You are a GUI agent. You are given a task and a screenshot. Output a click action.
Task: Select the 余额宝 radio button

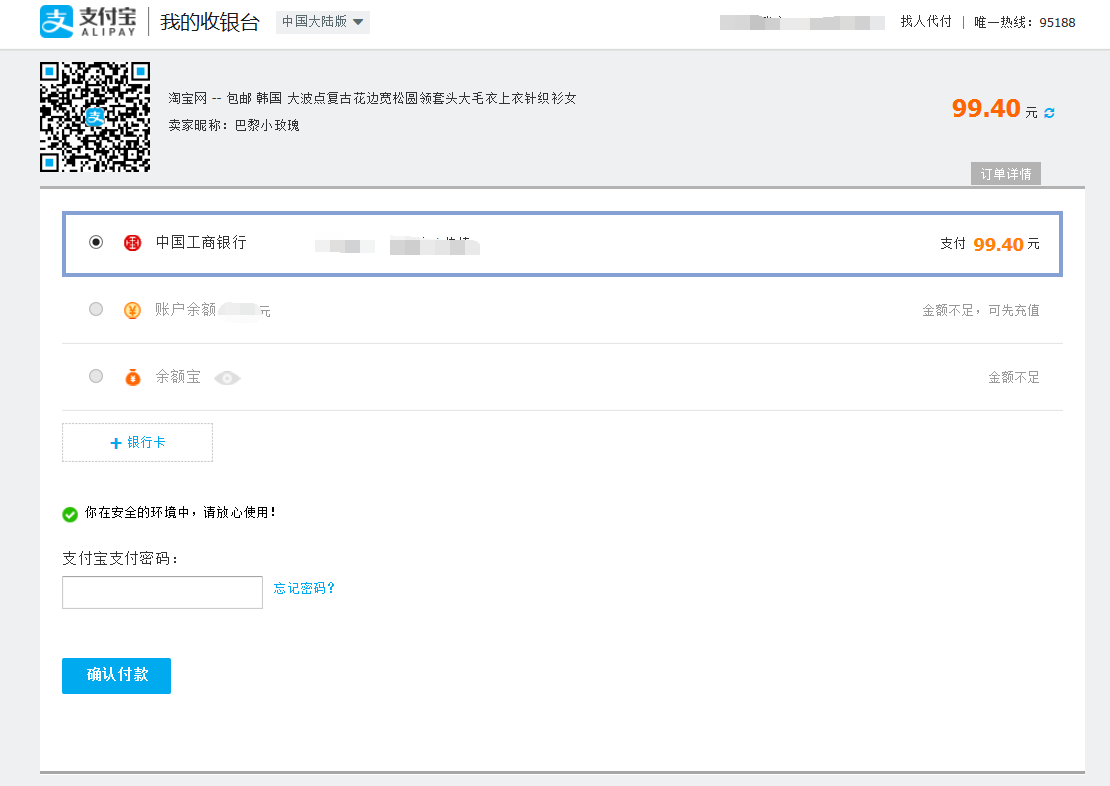(96, 376)
